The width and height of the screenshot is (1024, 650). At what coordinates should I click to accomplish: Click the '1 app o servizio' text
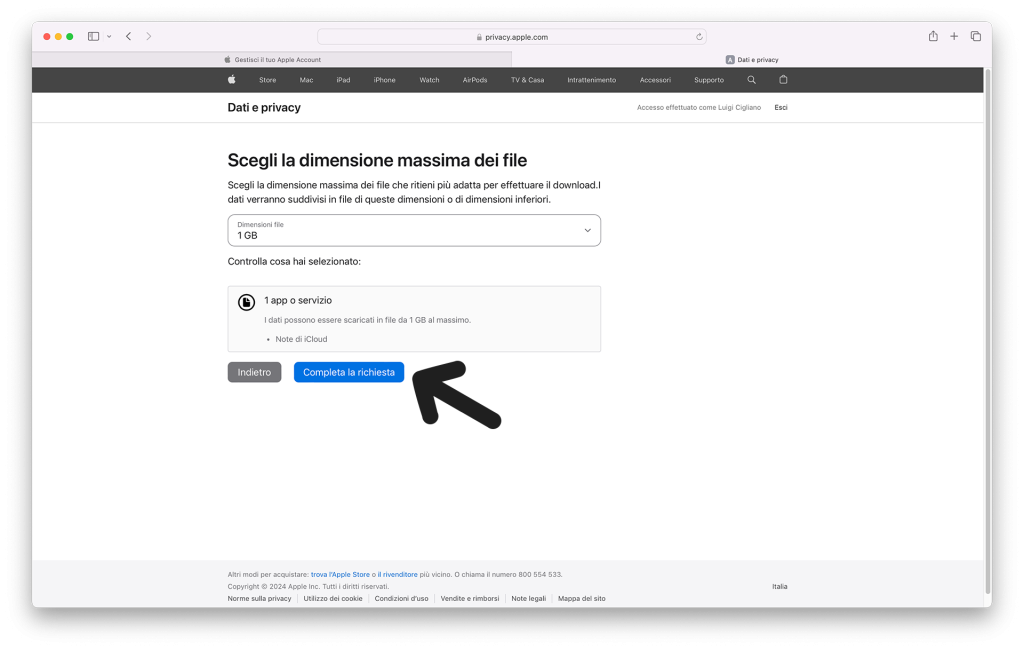(x=298, y=301)
